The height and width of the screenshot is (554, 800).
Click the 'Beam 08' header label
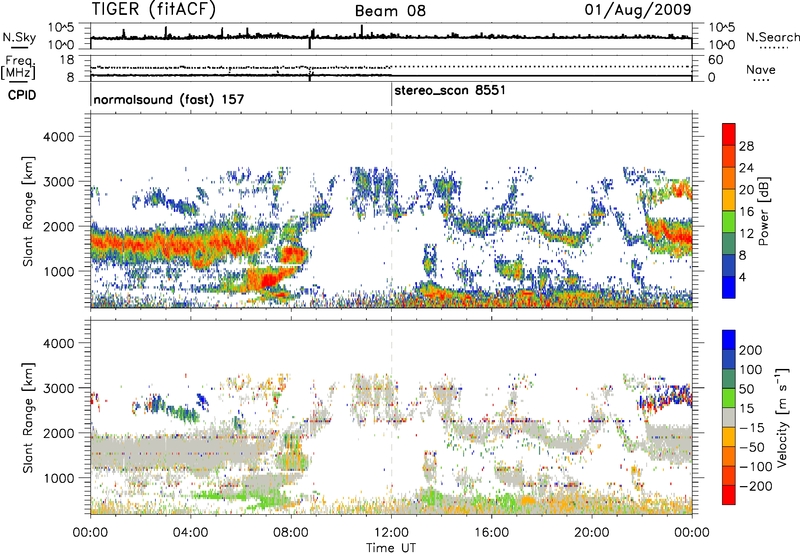390,11
